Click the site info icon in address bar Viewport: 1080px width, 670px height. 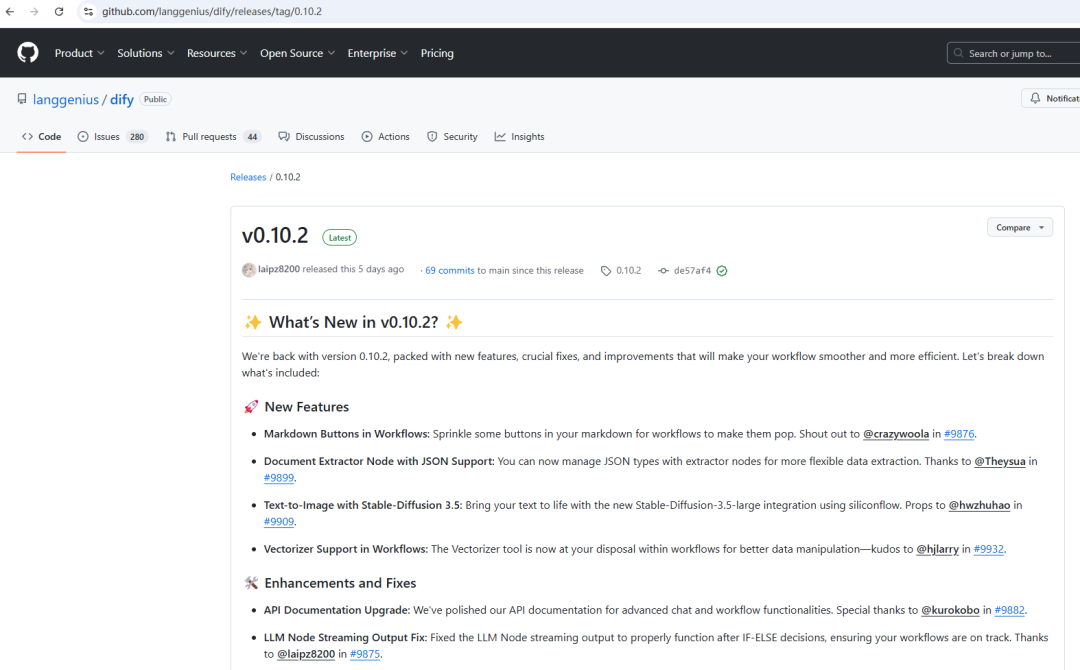tap(88, 11)
